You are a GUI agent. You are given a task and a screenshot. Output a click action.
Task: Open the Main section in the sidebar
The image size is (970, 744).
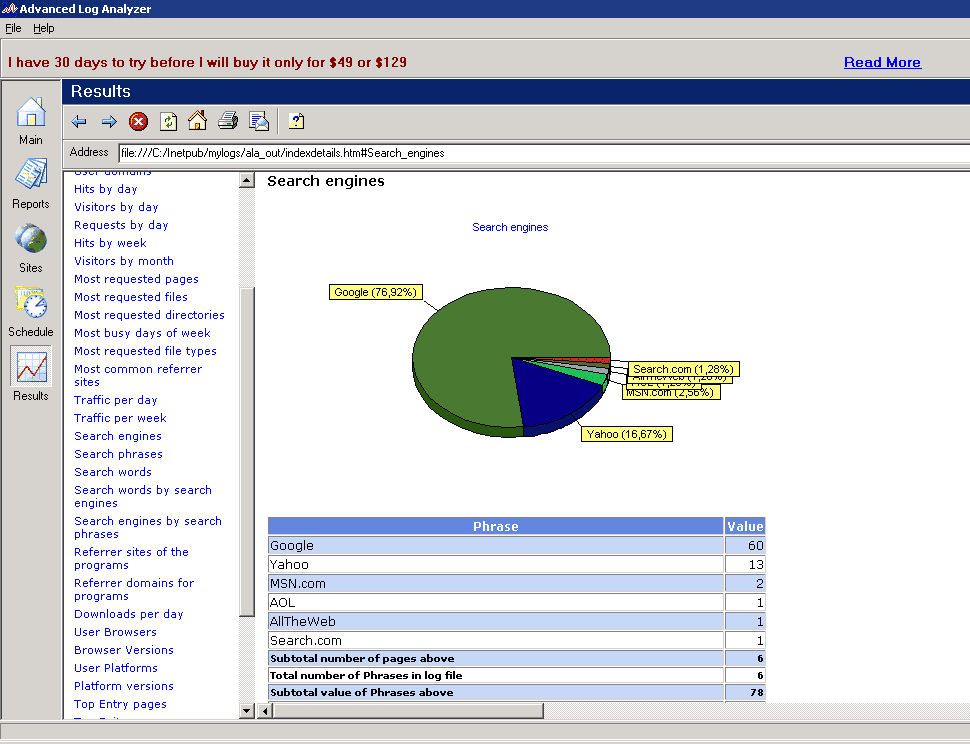[31, 121]
